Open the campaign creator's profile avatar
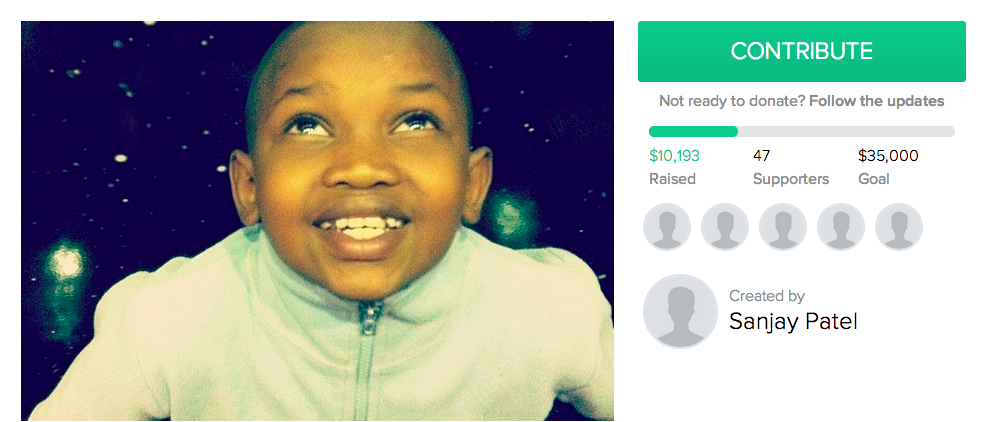 [680, 311]
